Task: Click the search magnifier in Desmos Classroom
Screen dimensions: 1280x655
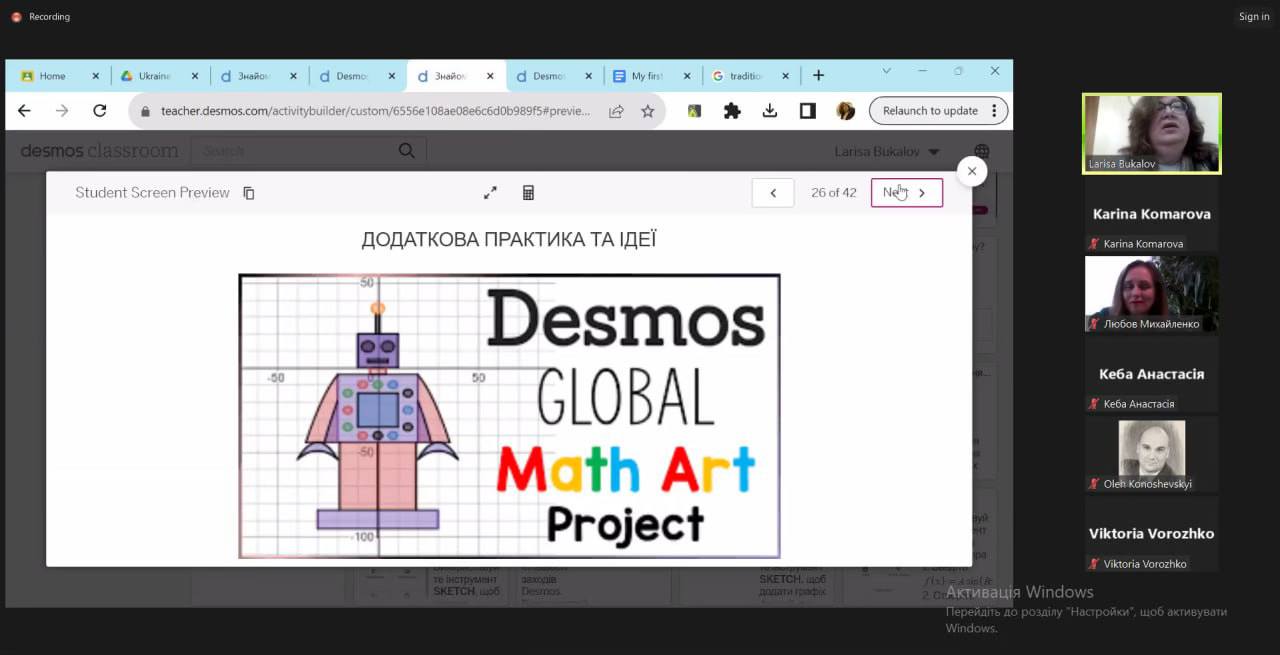Action: point(406,151)
